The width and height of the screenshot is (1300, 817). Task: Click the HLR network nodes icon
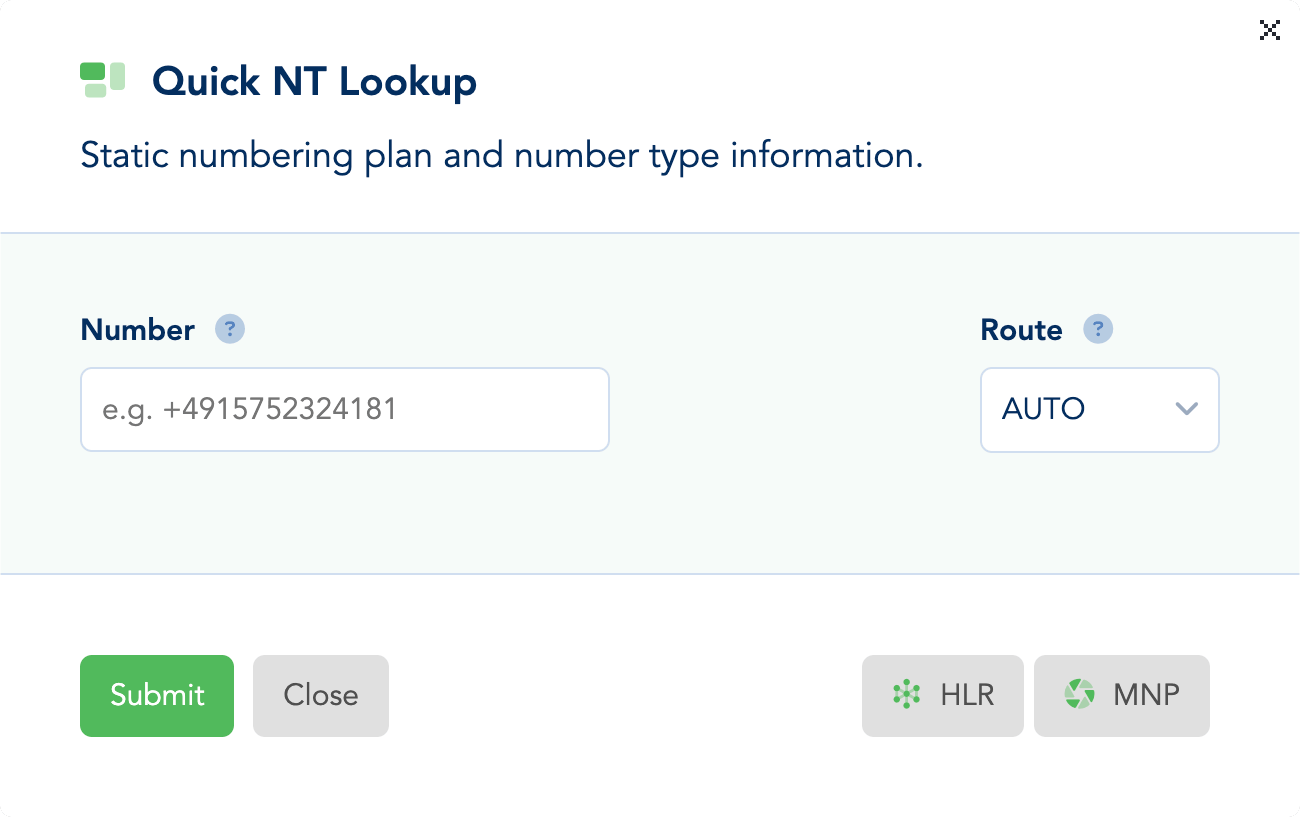point(906,695)
